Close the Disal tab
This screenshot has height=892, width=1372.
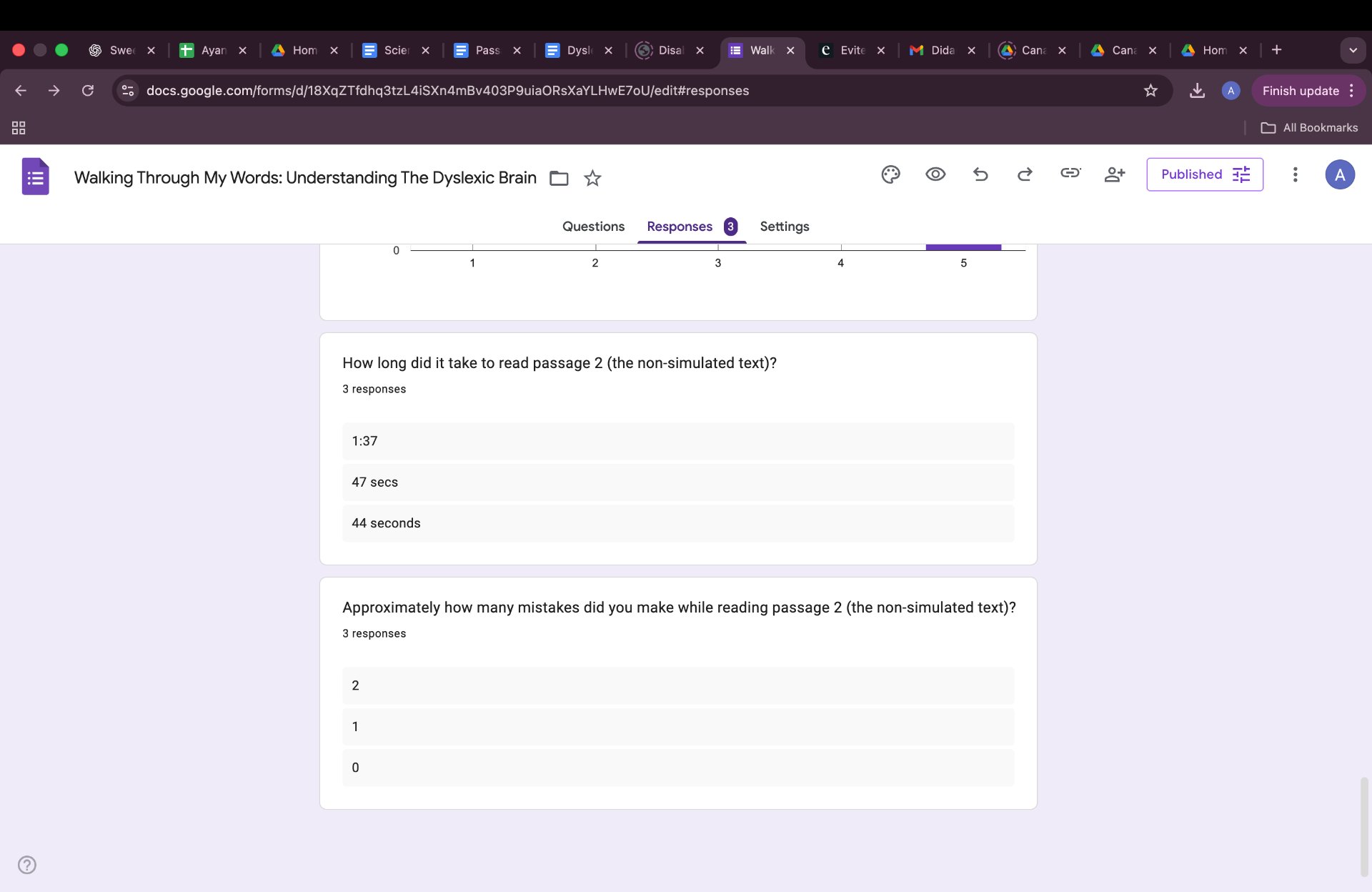click(x=700, y=51)
